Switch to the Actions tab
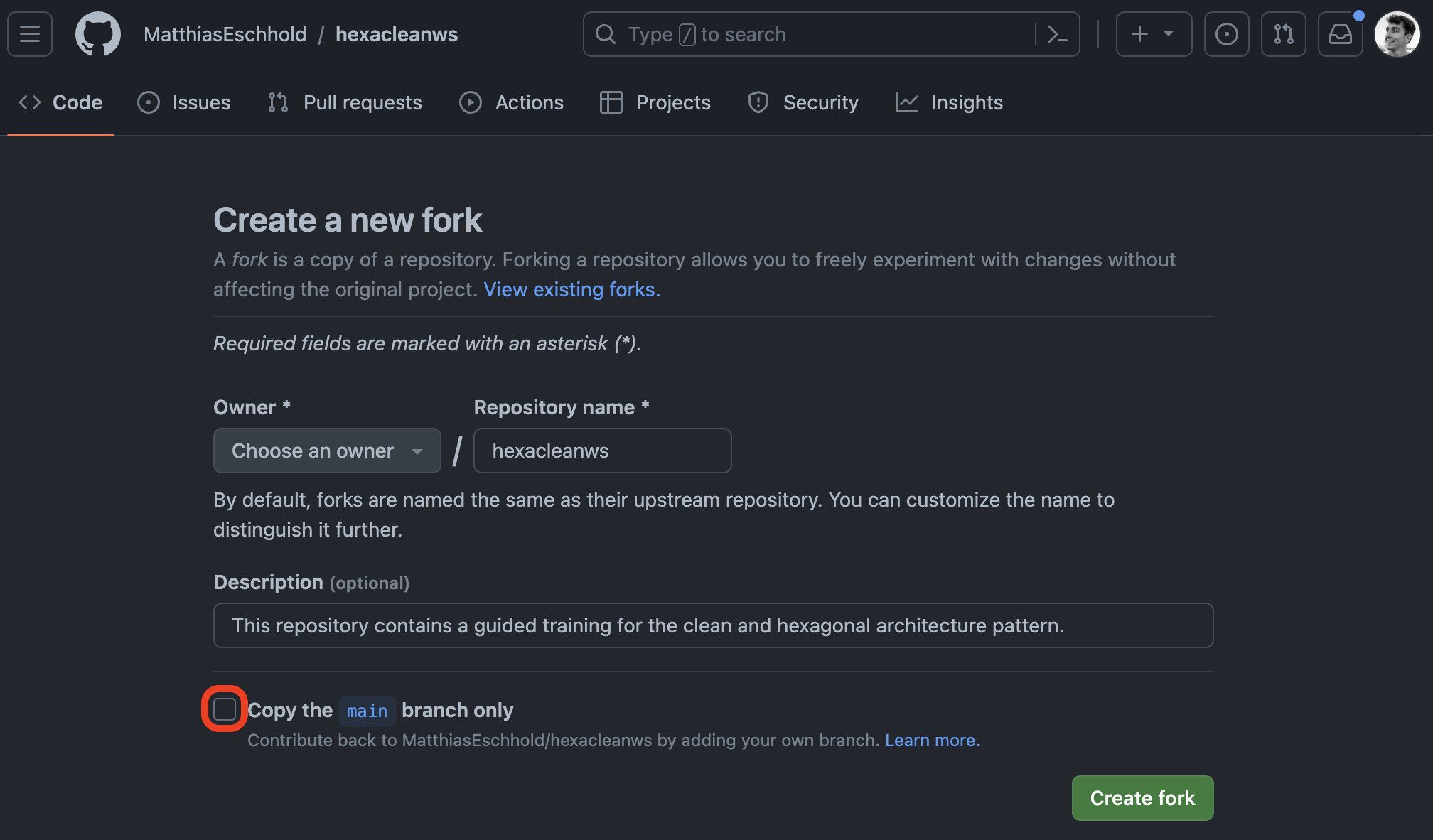The image size is (1433, 840). point(511,102)
